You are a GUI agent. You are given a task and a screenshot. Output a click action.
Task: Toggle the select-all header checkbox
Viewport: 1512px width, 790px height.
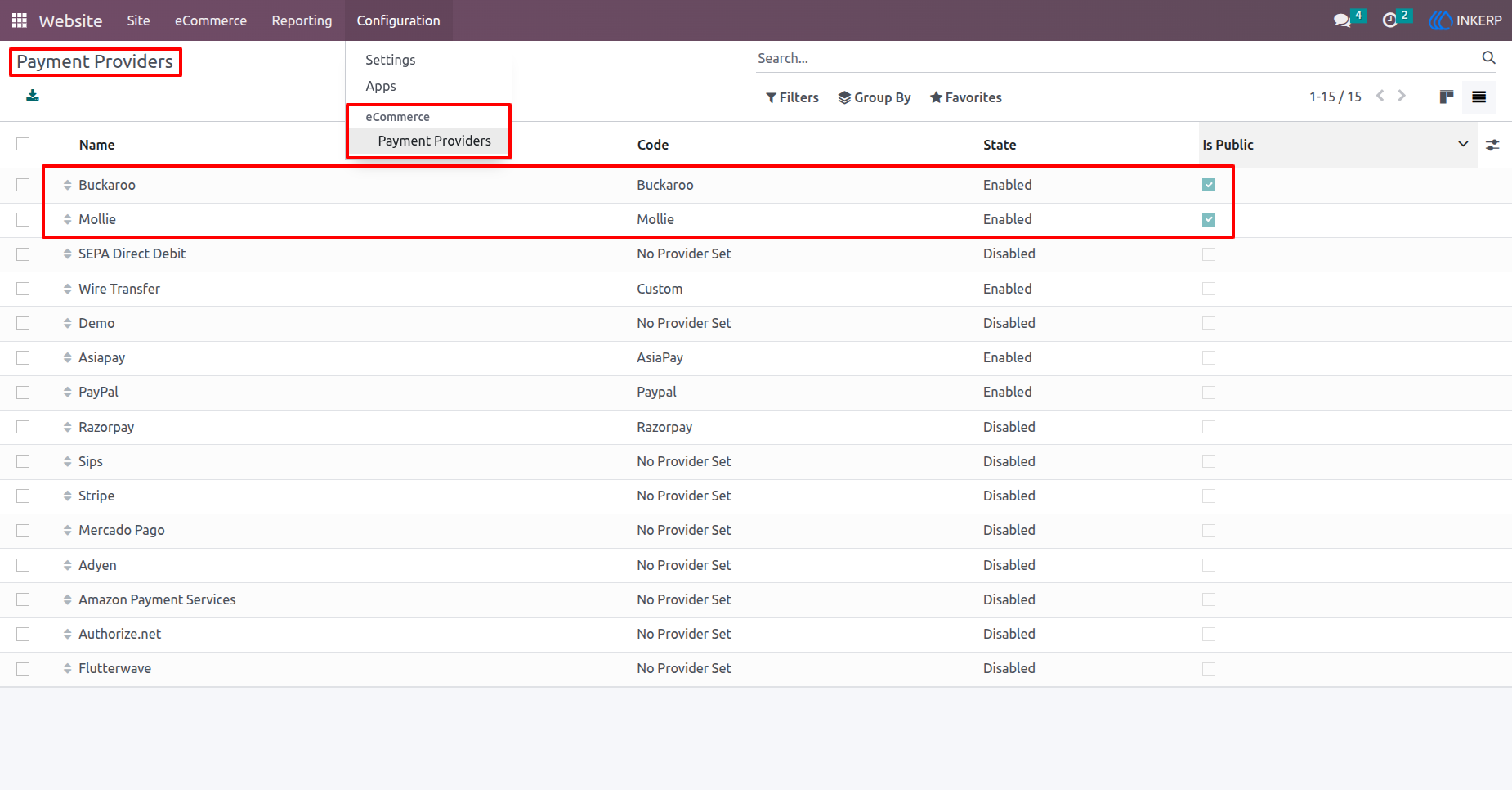pyautogui.click(x=23, y=144)
